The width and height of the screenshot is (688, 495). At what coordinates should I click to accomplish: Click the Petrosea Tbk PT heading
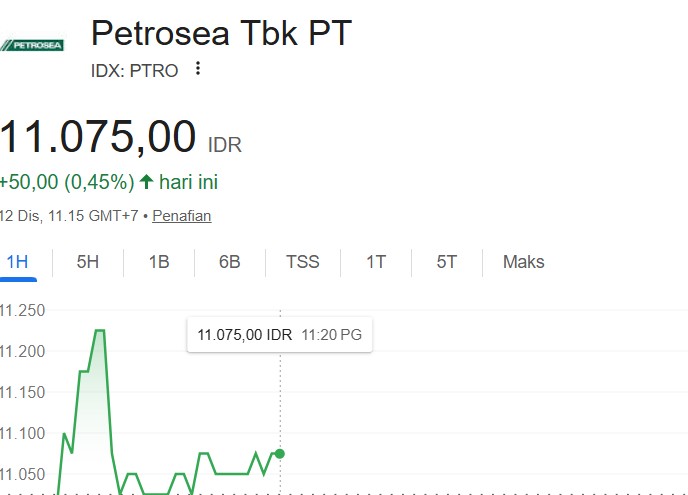(221, 33)
